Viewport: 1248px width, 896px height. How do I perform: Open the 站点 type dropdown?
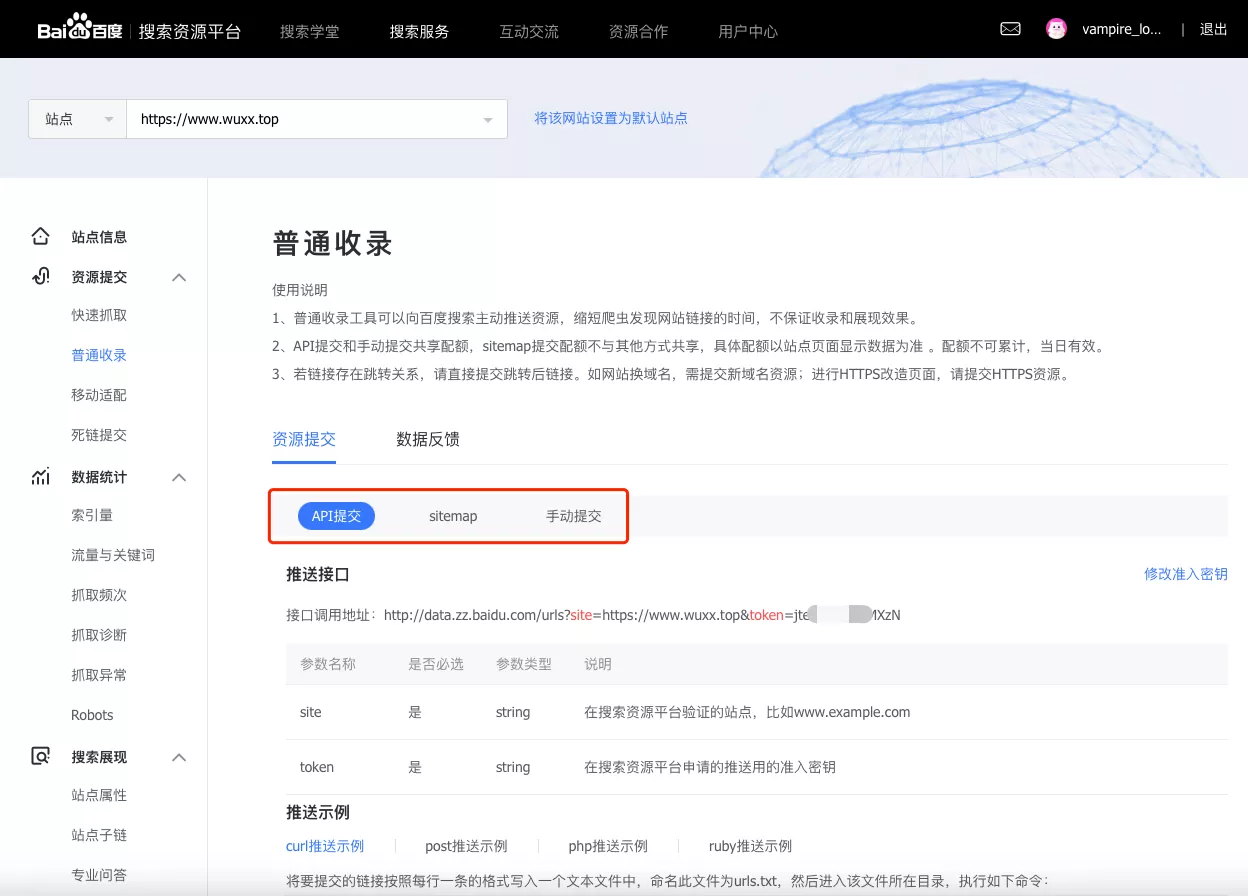coord(77,119)
